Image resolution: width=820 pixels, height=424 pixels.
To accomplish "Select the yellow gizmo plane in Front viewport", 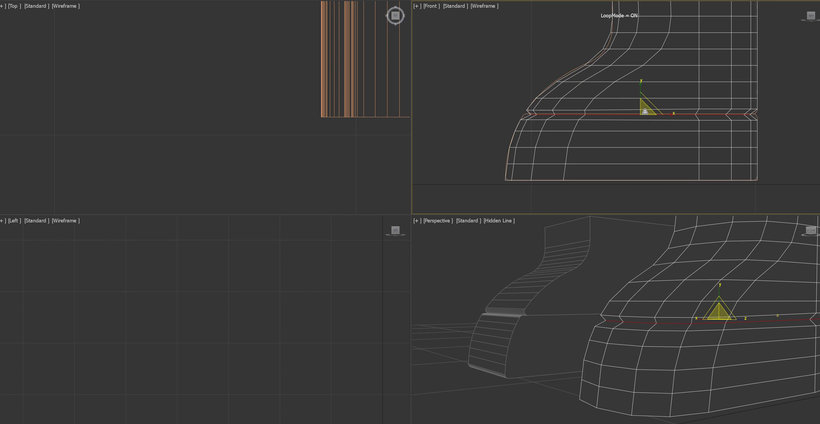I will (646, 108).
